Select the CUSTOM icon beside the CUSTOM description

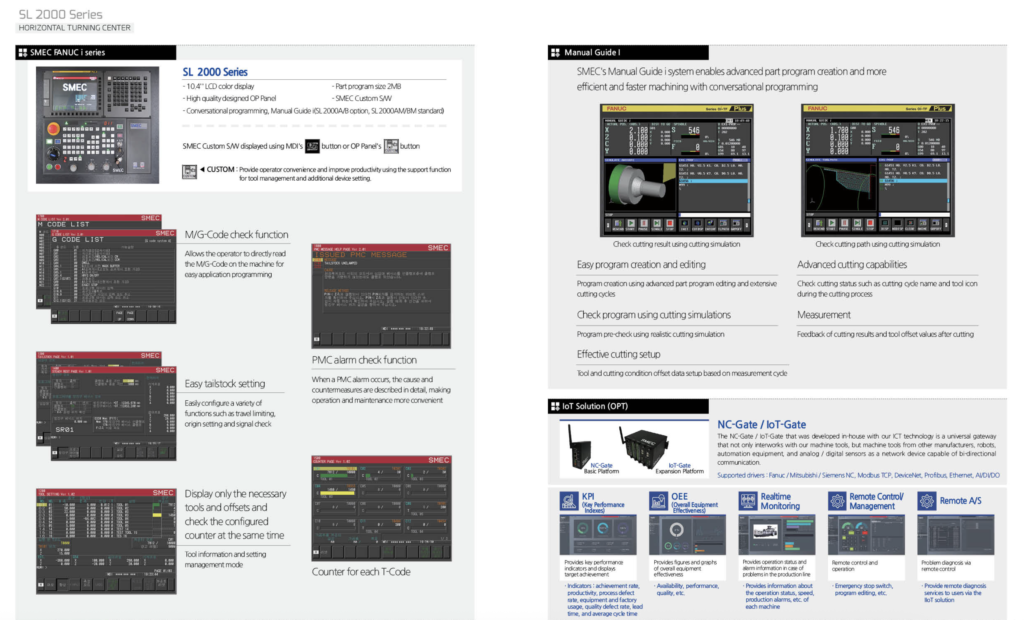(189, 172)
